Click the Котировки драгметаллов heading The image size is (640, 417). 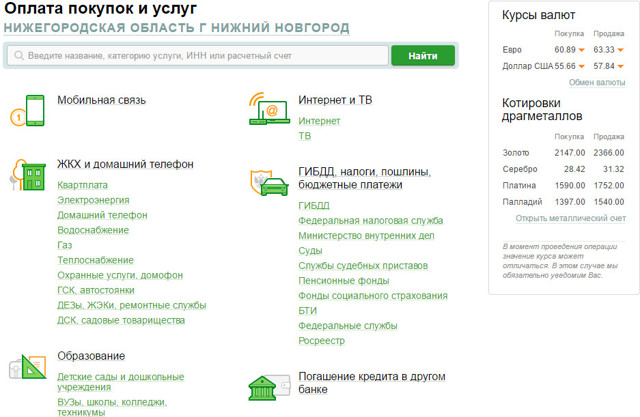click(x=542, y=109)
